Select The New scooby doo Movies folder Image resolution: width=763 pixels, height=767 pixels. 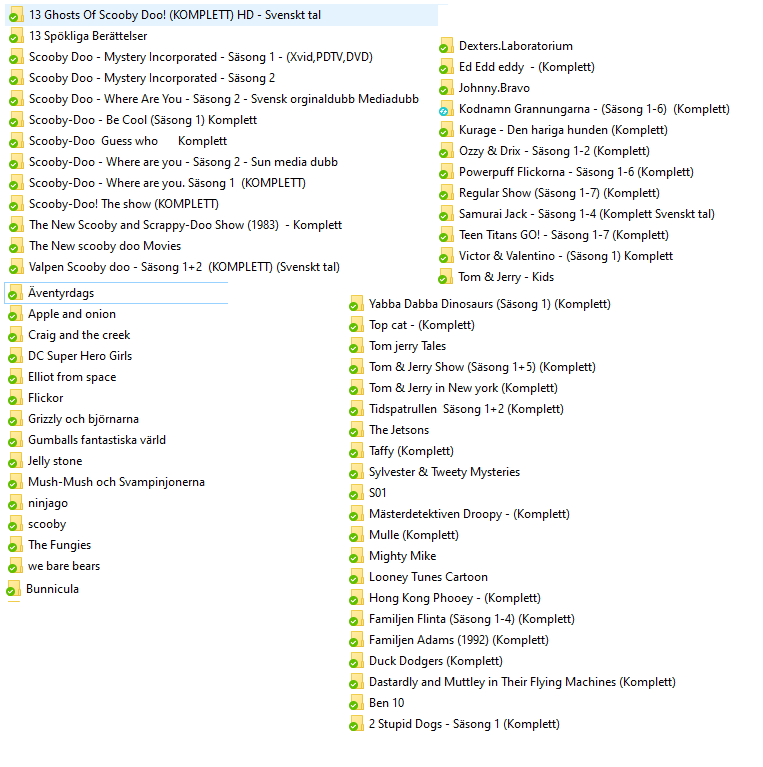105,247
